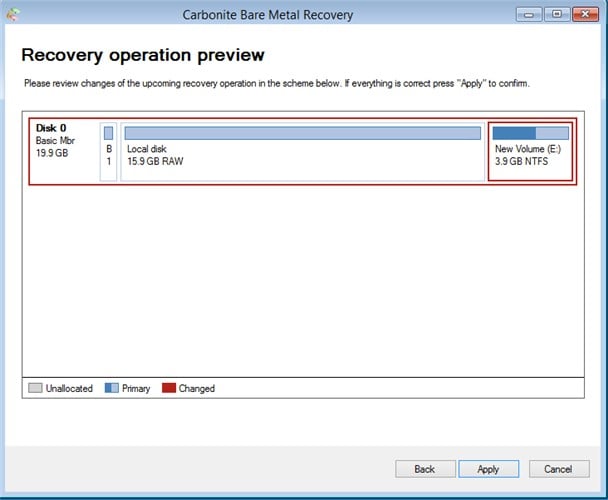
Task: Click the 15.9 GB RAW text
Action: [x=155, y=161]
